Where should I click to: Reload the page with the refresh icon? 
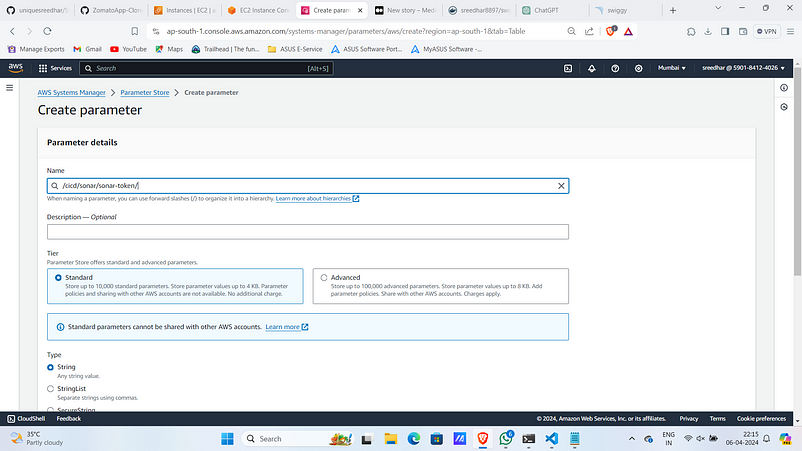pos(47,31)
